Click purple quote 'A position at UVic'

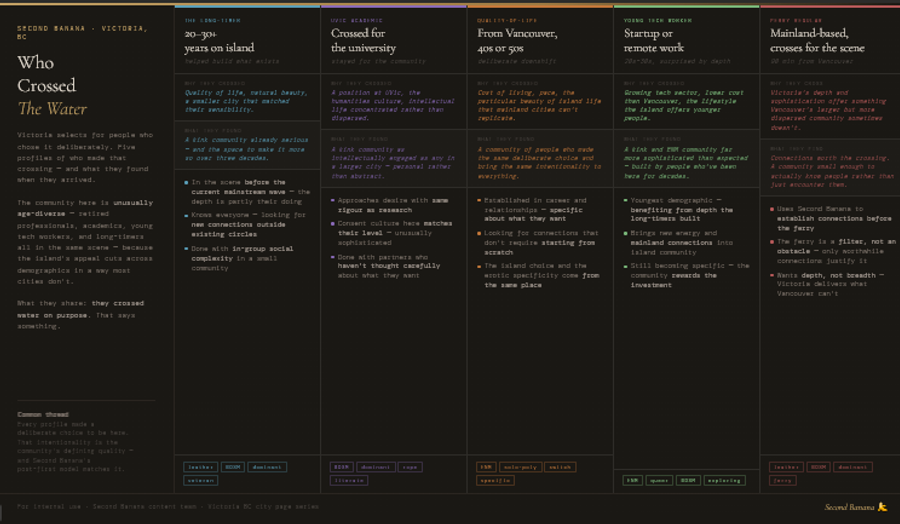click(393, 105)
